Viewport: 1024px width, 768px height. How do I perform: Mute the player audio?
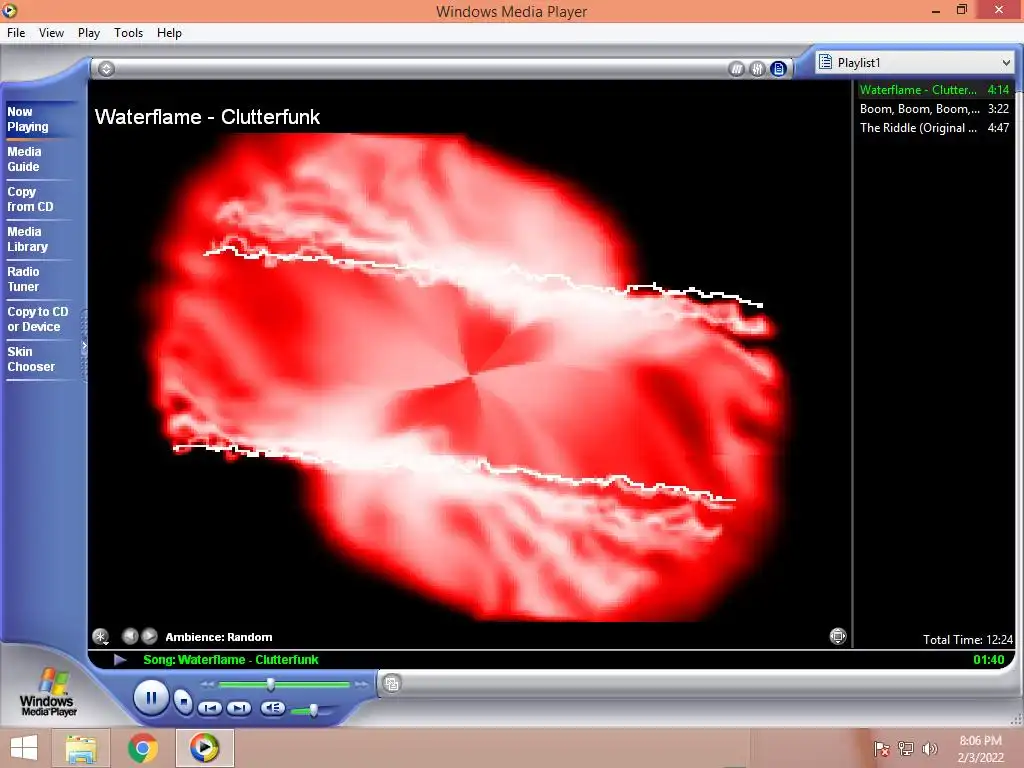pyautogui.click(x=272, y=707)
